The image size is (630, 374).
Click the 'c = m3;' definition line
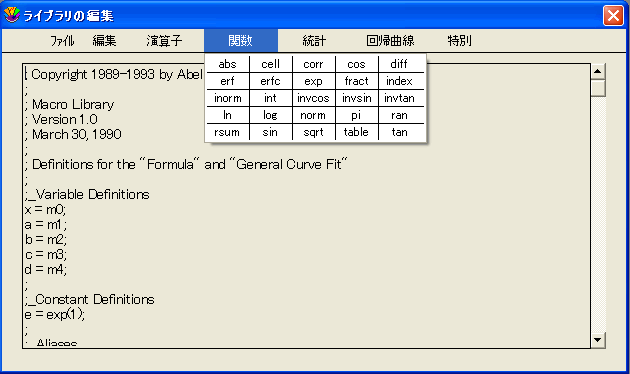coord(46,255)
